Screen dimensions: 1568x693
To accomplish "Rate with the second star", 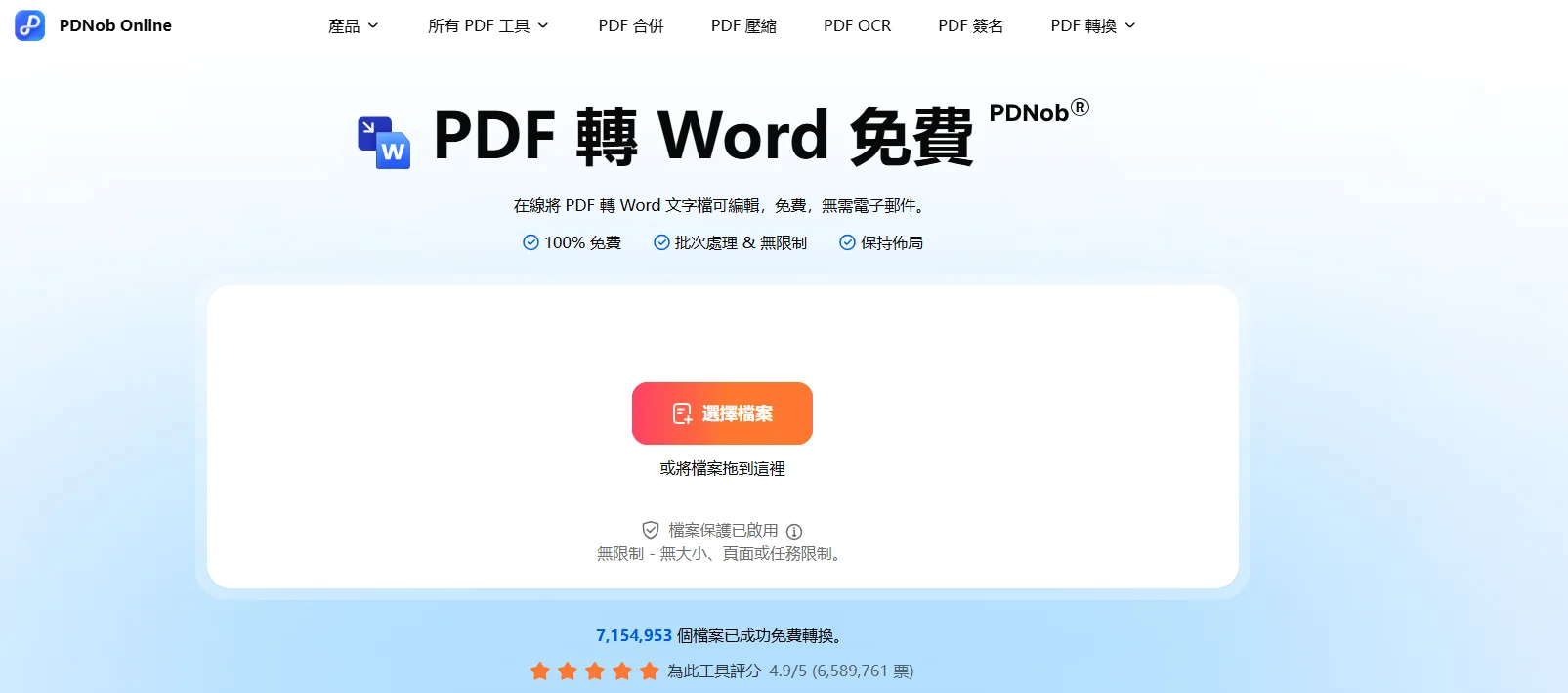I will tap(567, 671).
